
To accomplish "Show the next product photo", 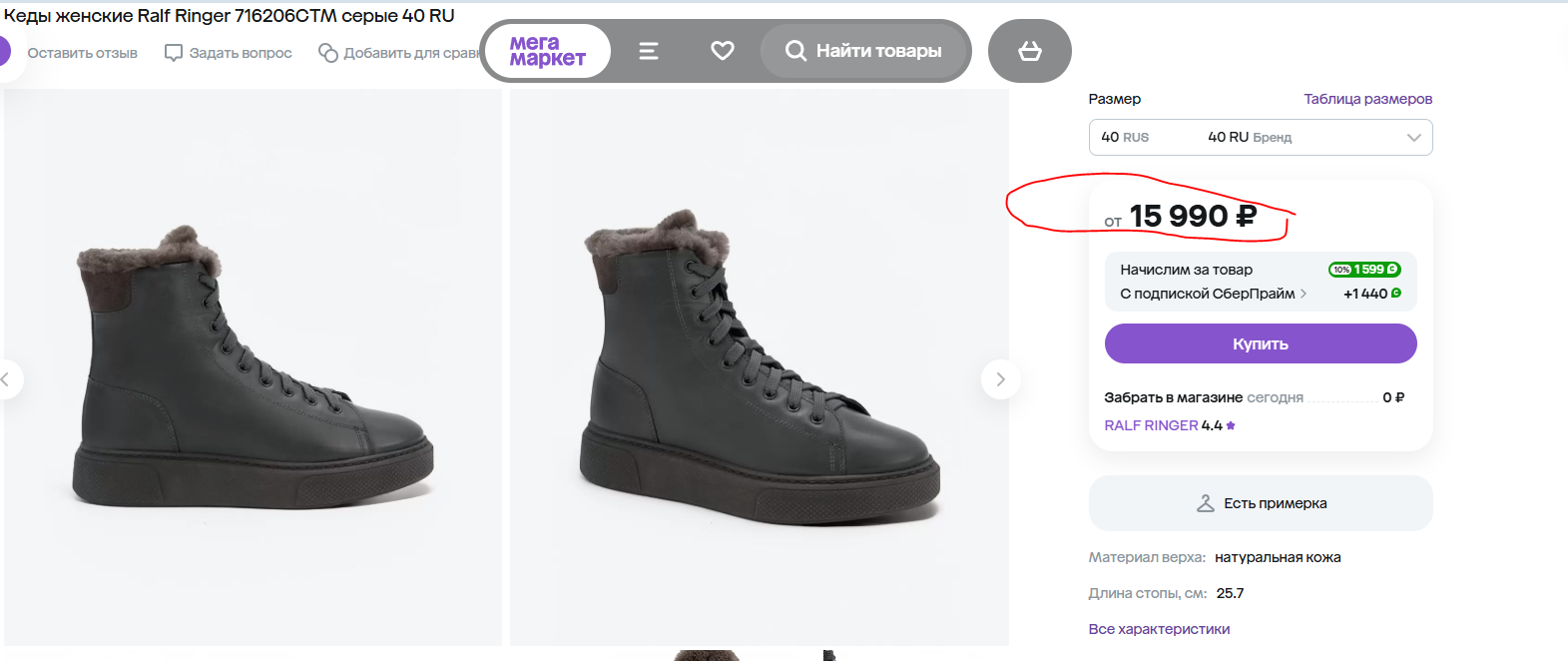I will (x=1000, y=379).
